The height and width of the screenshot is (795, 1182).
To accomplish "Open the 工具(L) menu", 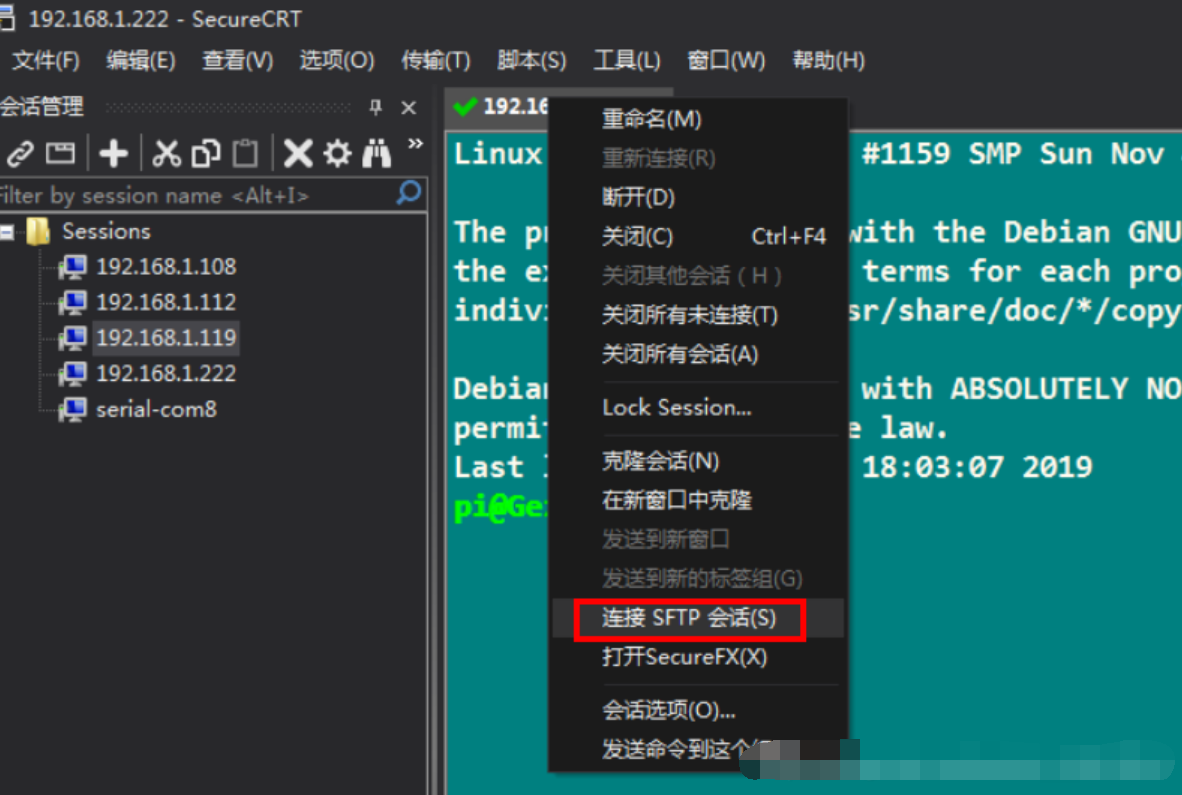I will pos(626,60).
